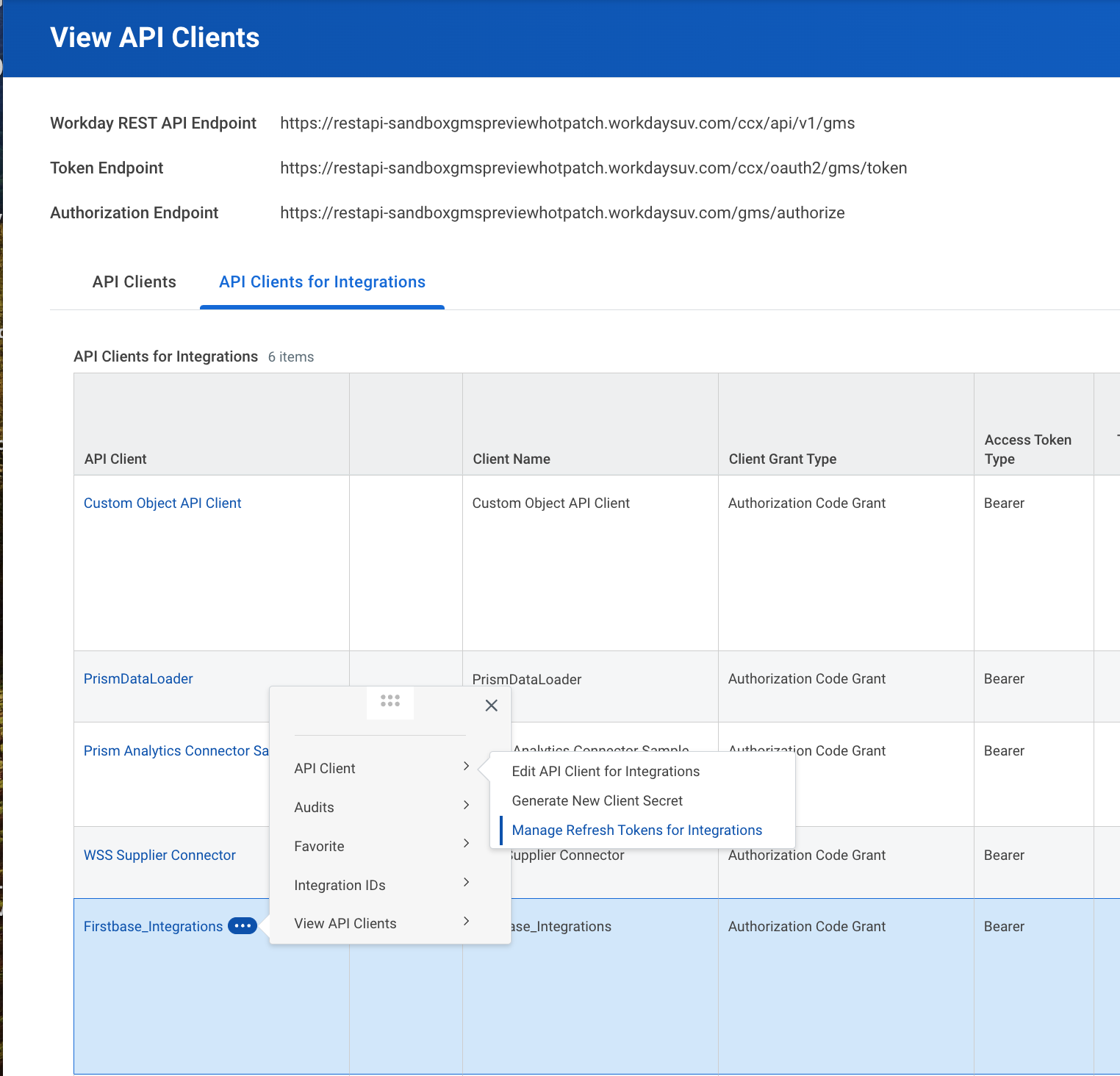The image size is (1120, 1076).
Task: Open the Firstbase_Integrations link
Action: coord(153,927)
